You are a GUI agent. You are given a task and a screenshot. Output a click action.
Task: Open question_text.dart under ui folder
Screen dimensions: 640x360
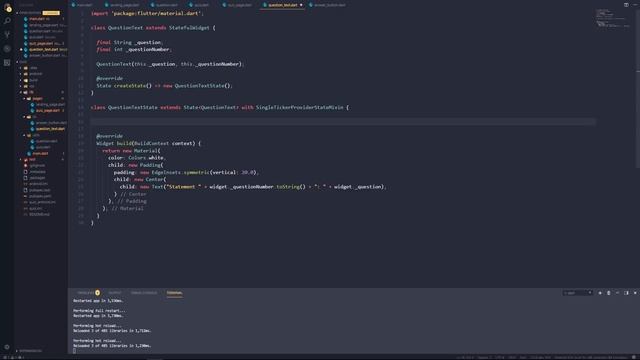point(50,129)
